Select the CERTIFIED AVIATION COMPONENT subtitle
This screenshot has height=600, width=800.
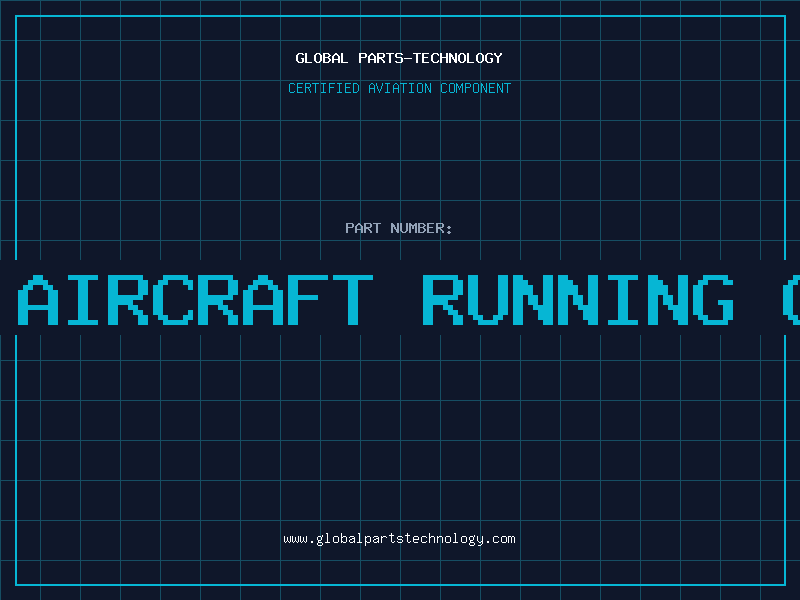[x=399, y=88]
